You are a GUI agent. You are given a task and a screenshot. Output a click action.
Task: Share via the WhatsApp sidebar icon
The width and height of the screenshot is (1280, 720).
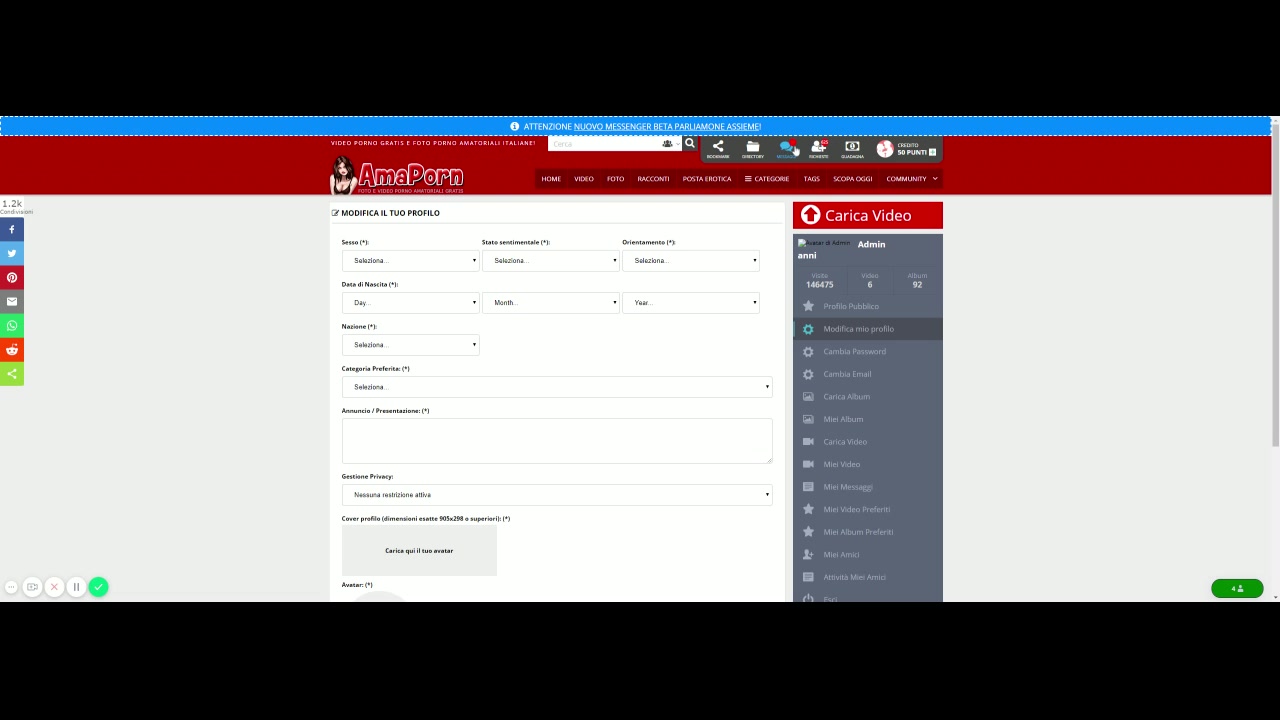point(12,326)
